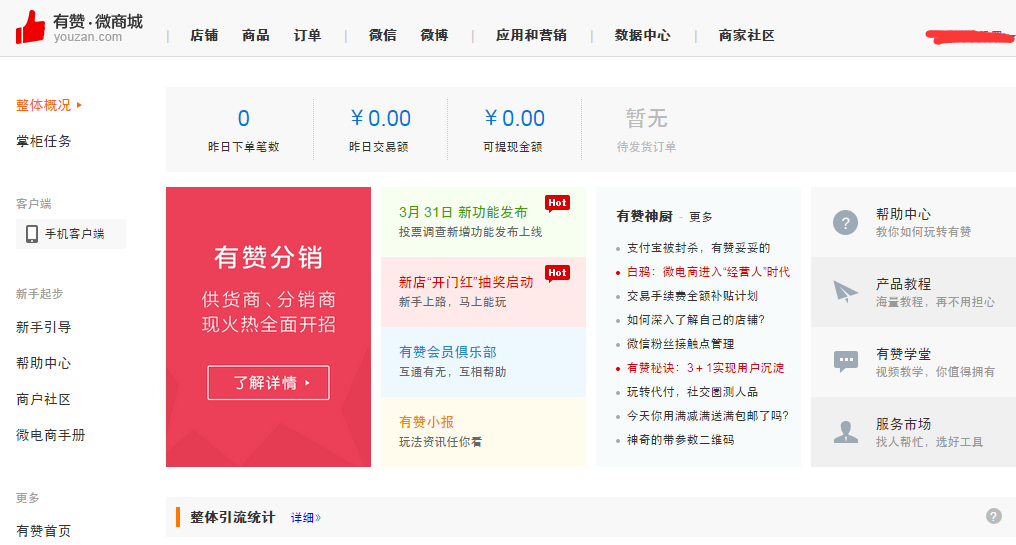Open the 有赞学堂 panel title

click(x=903, y=354)
